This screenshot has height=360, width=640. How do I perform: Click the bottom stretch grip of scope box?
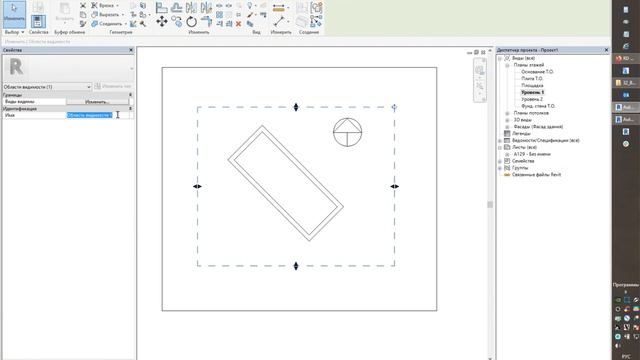[296, 266]
